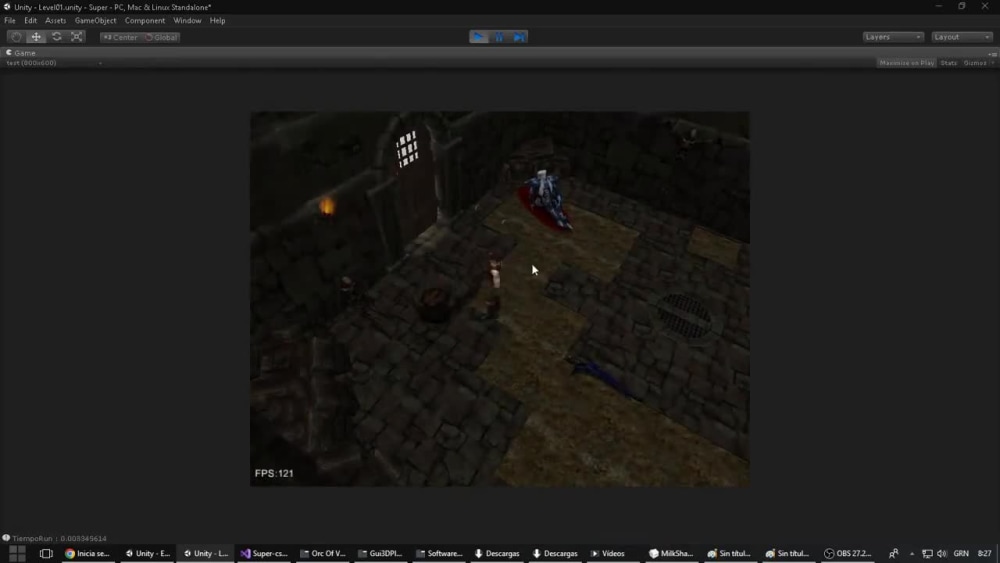This screenshot has width=1000, height=563.
Task: Switch to Visual Studio 'Super-cs...' window
Action: click(x=264, y=553)
